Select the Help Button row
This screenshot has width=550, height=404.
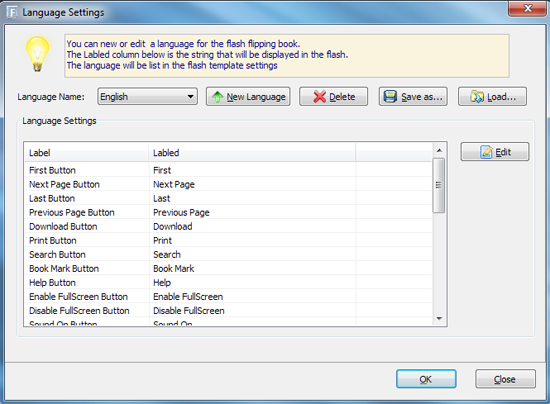pyautogui.click(x=228, y=282)
